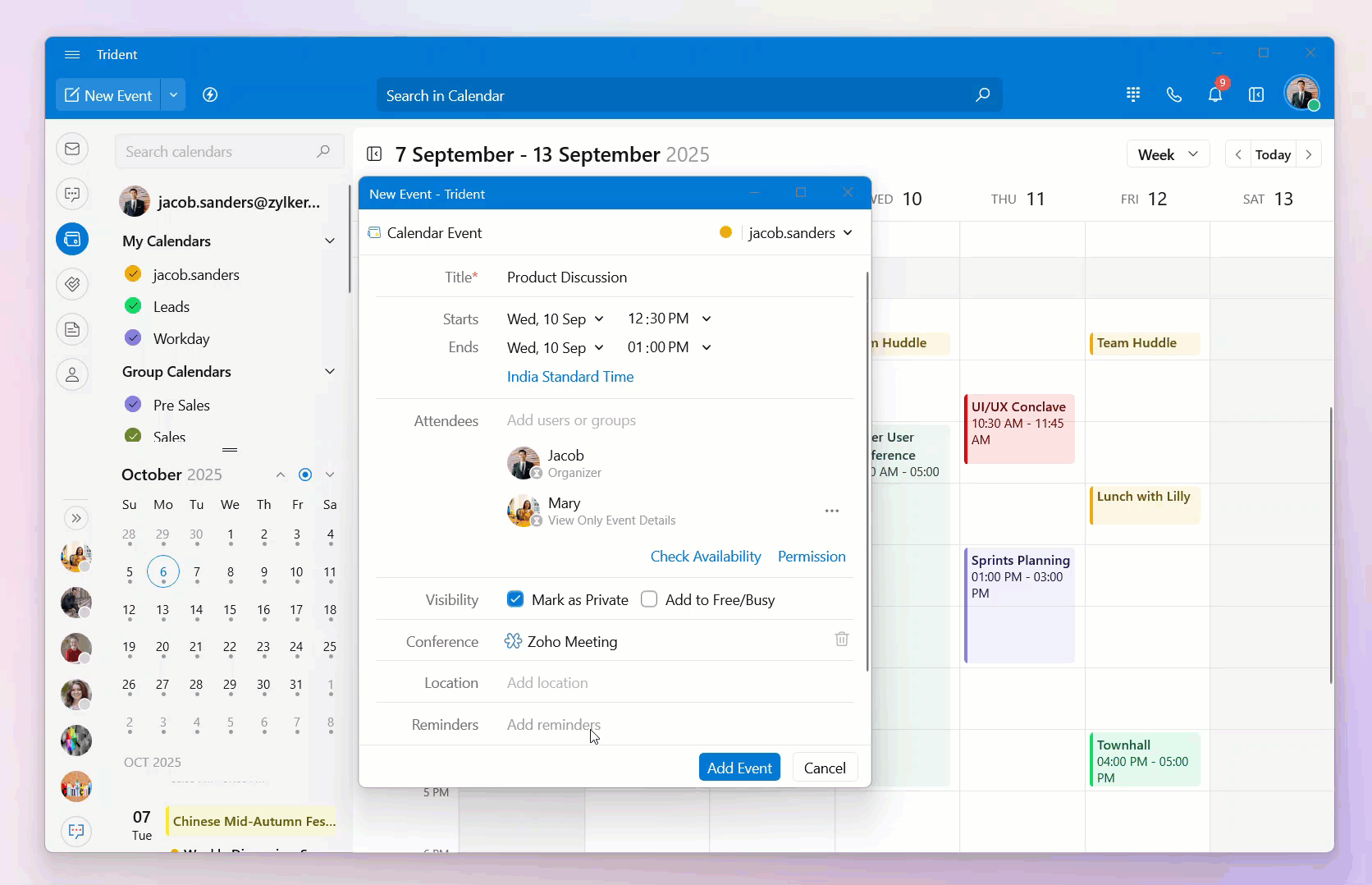1372x885 pixels.
Task: Click the New Event button
Action: (108, 95)
